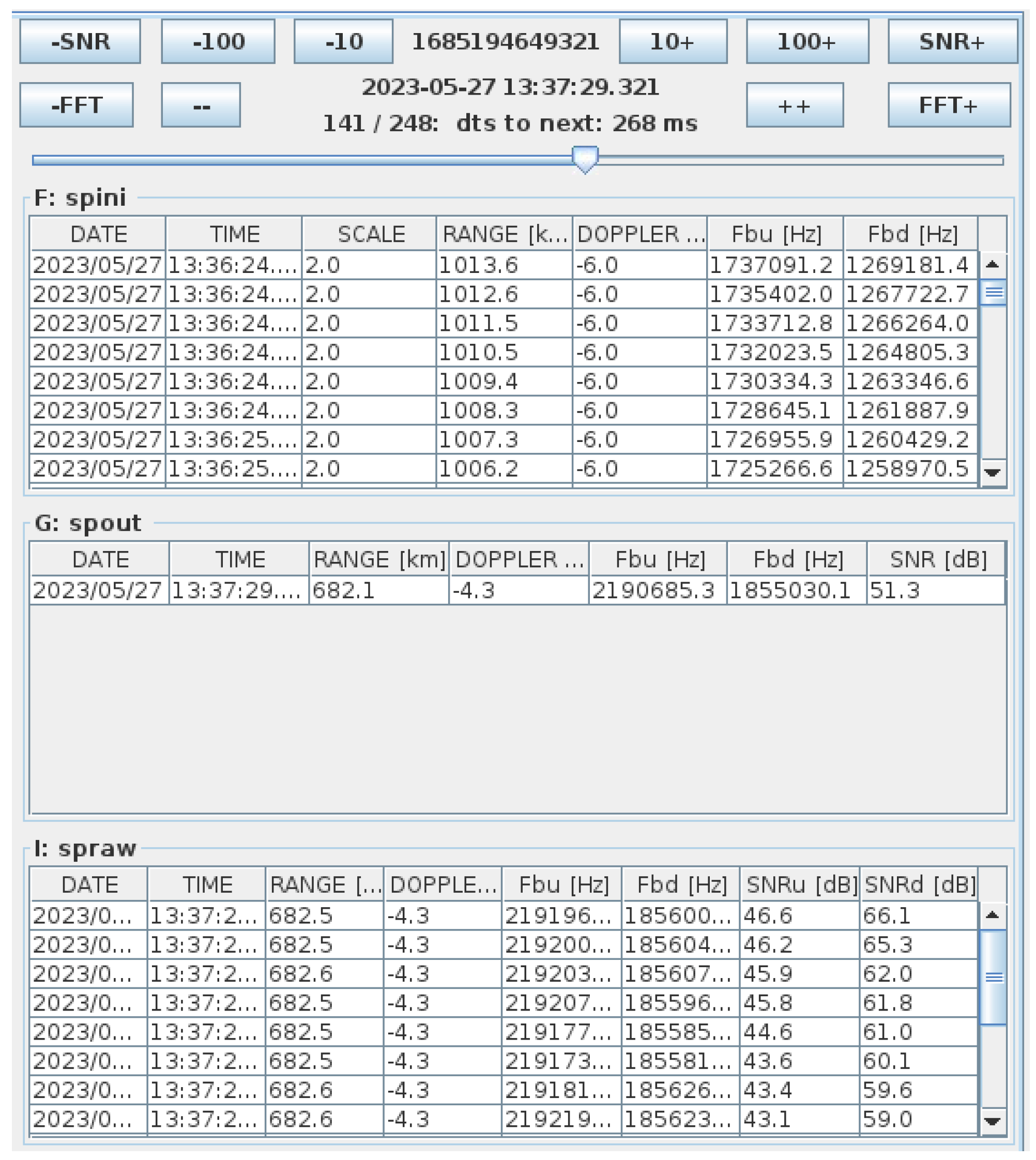The height and width of the screenshot is (1160, 1036).
Task: Select spini Fbu cell 1733712.8
Action: coord(775,323)
